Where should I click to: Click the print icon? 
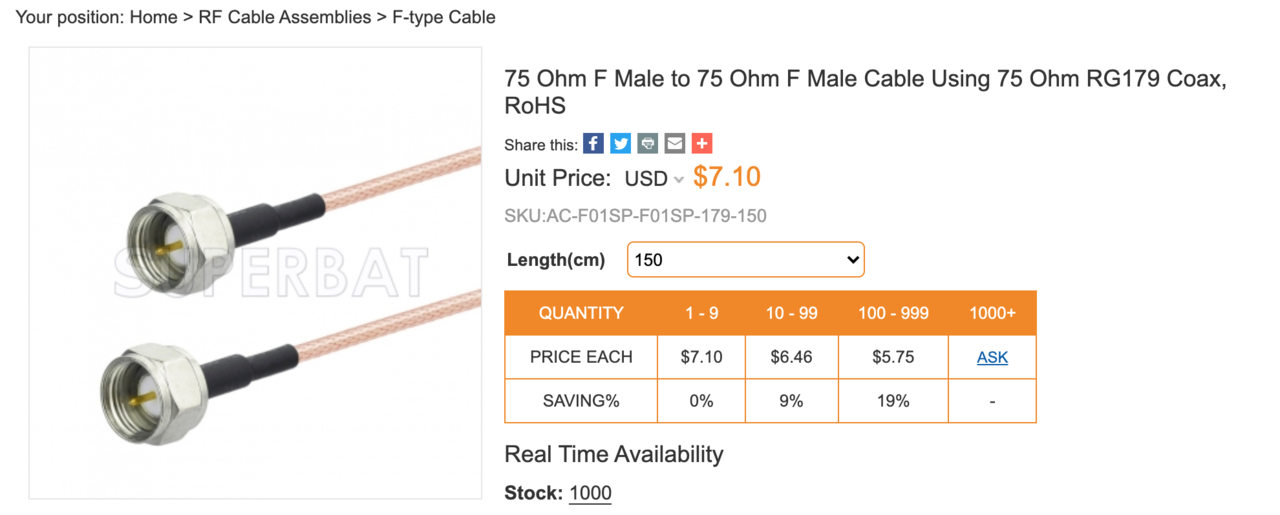(648, 144)
